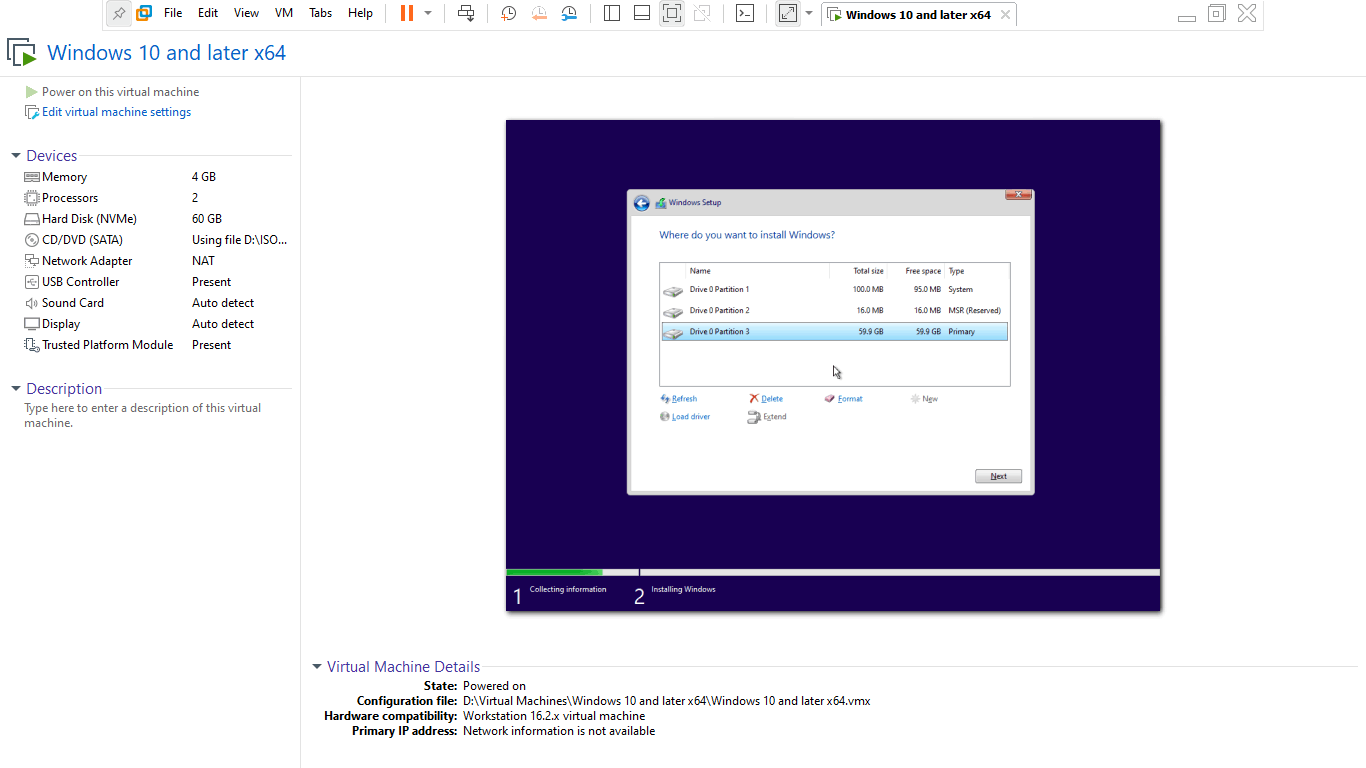1366x768 pixels.
Task: Select the Network Adapter device
Action: (x=158, y=261)
